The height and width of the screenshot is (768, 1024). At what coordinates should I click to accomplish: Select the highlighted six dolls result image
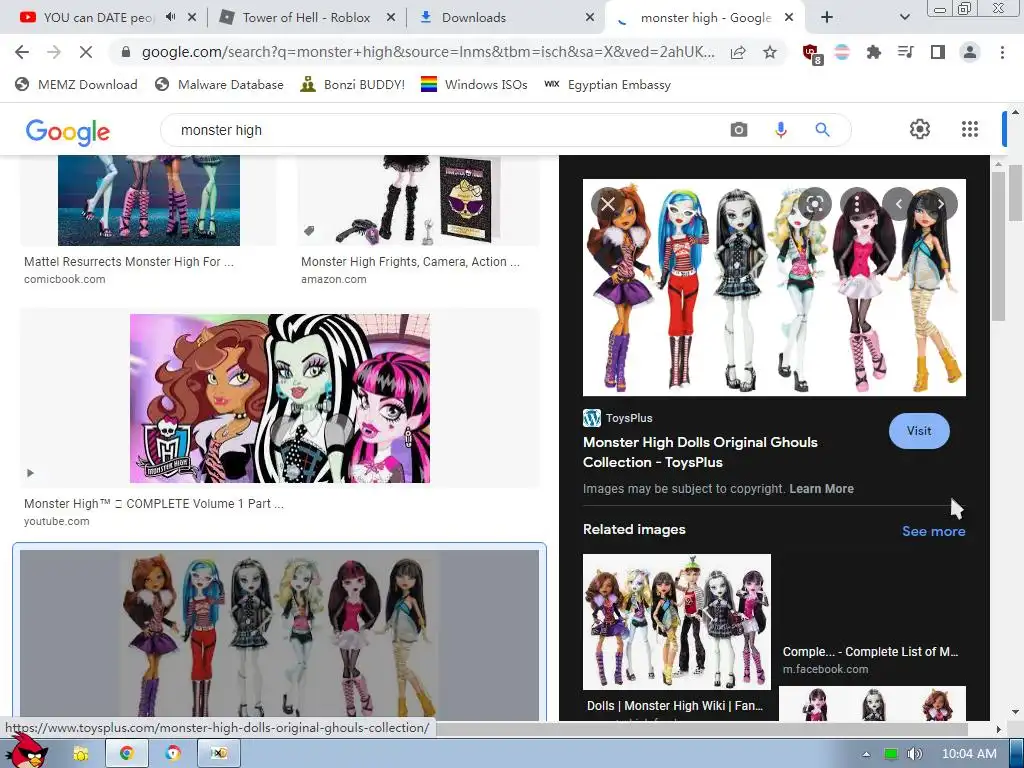pos(280,633)
